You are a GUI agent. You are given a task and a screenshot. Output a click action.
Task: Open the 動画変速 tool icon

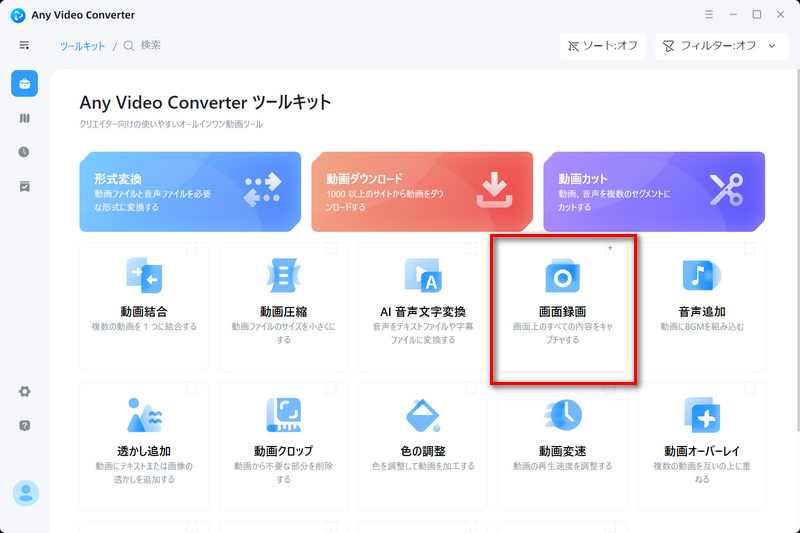pyautogui.click(x=563, y=415)
